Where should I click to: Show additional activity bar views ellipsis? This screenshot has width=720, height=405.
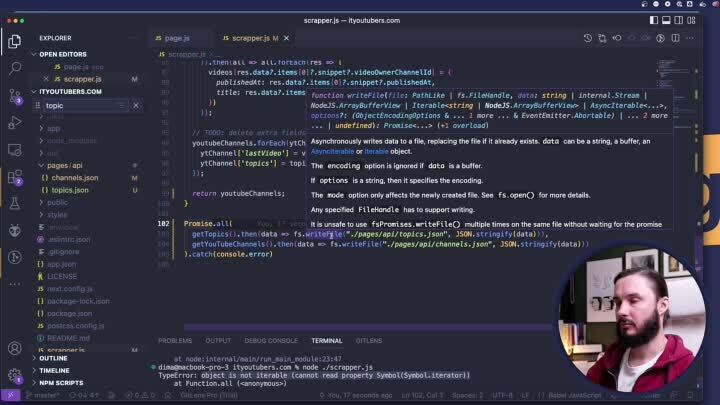(15, 284)
